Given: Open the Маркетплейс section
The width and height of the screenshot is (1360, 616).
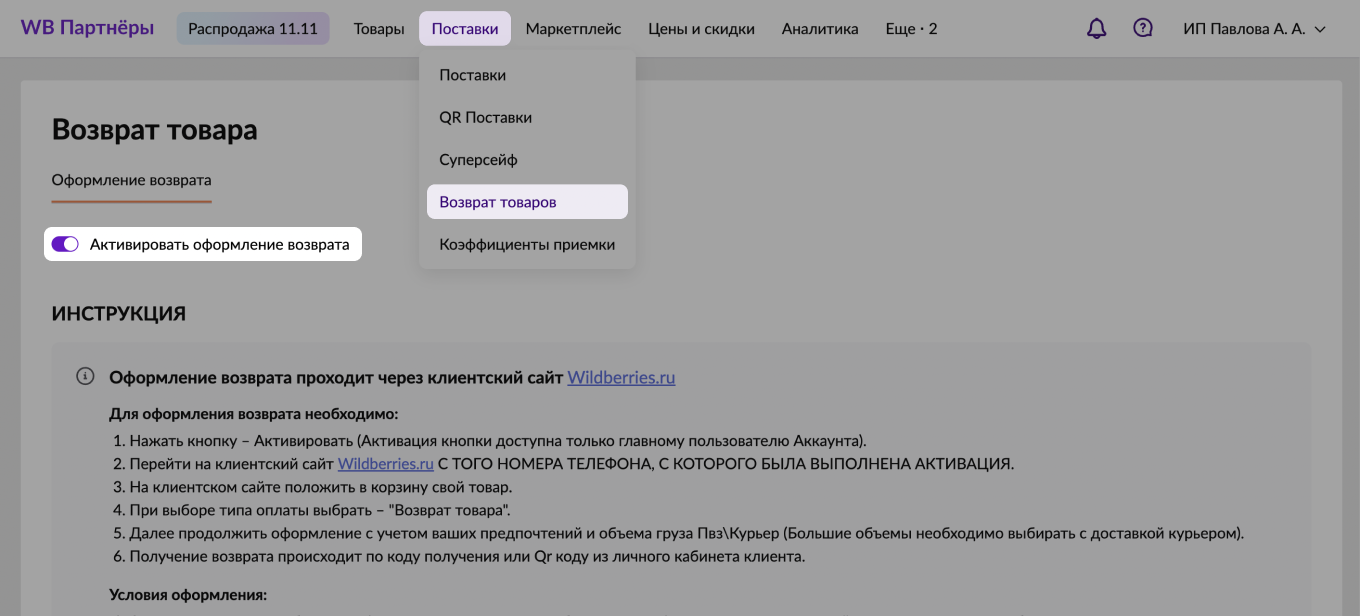Looking at the screenshot, I should coord(573,28).
